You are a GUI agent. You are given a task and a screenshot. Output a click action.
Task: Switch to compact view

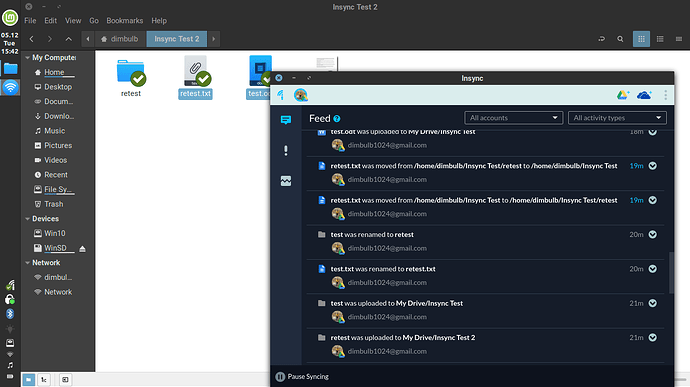click(x=679, y=39)
